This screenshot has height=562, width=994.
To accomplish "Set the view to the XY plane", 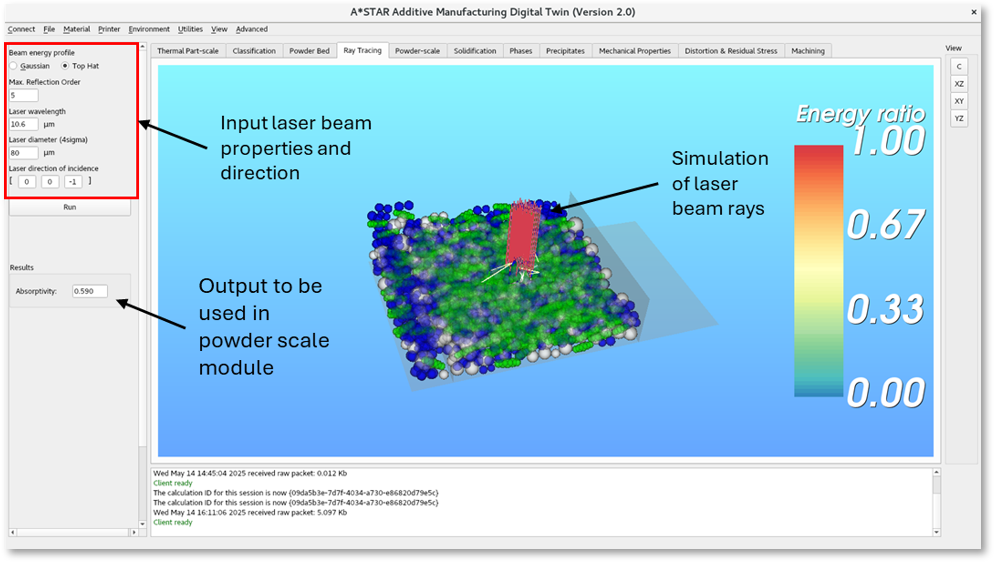I will 959,101.
